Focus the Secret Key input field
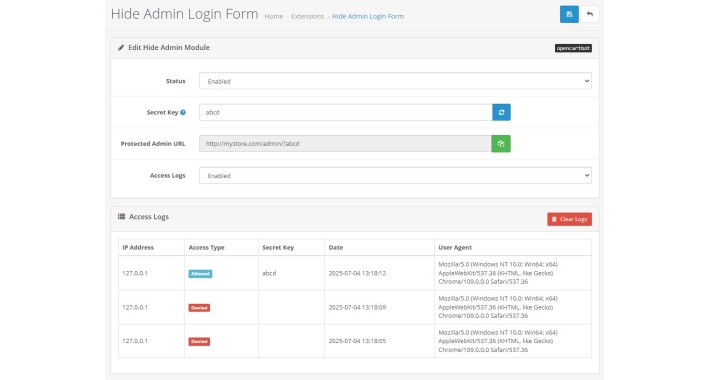The width and height of the screenshot is (710, 380). [x=345, y=112]
